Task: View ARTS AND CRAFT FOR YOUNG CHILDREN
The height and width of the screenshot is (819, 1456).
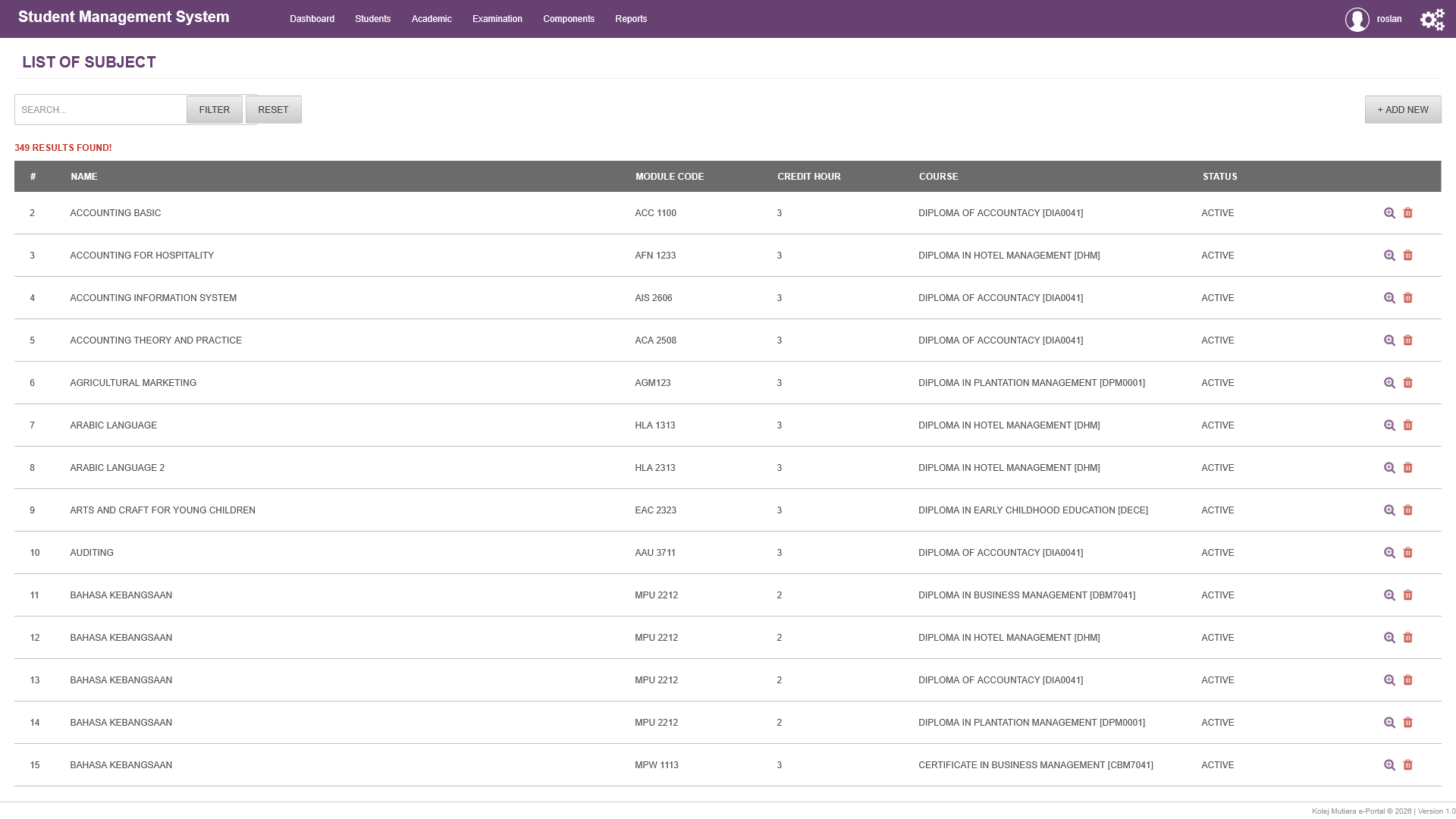Action: coord(1389,510)
